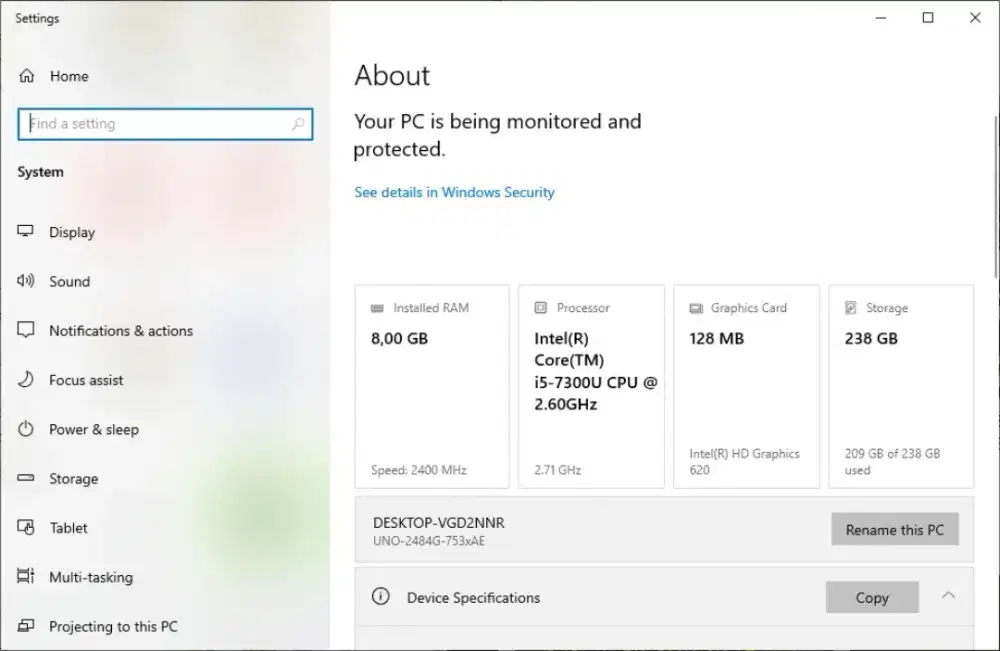The width and height of the screenshot is (1000, 651).
Task: Click the Notifications & actions speech icon
Action: coord(26,330)
